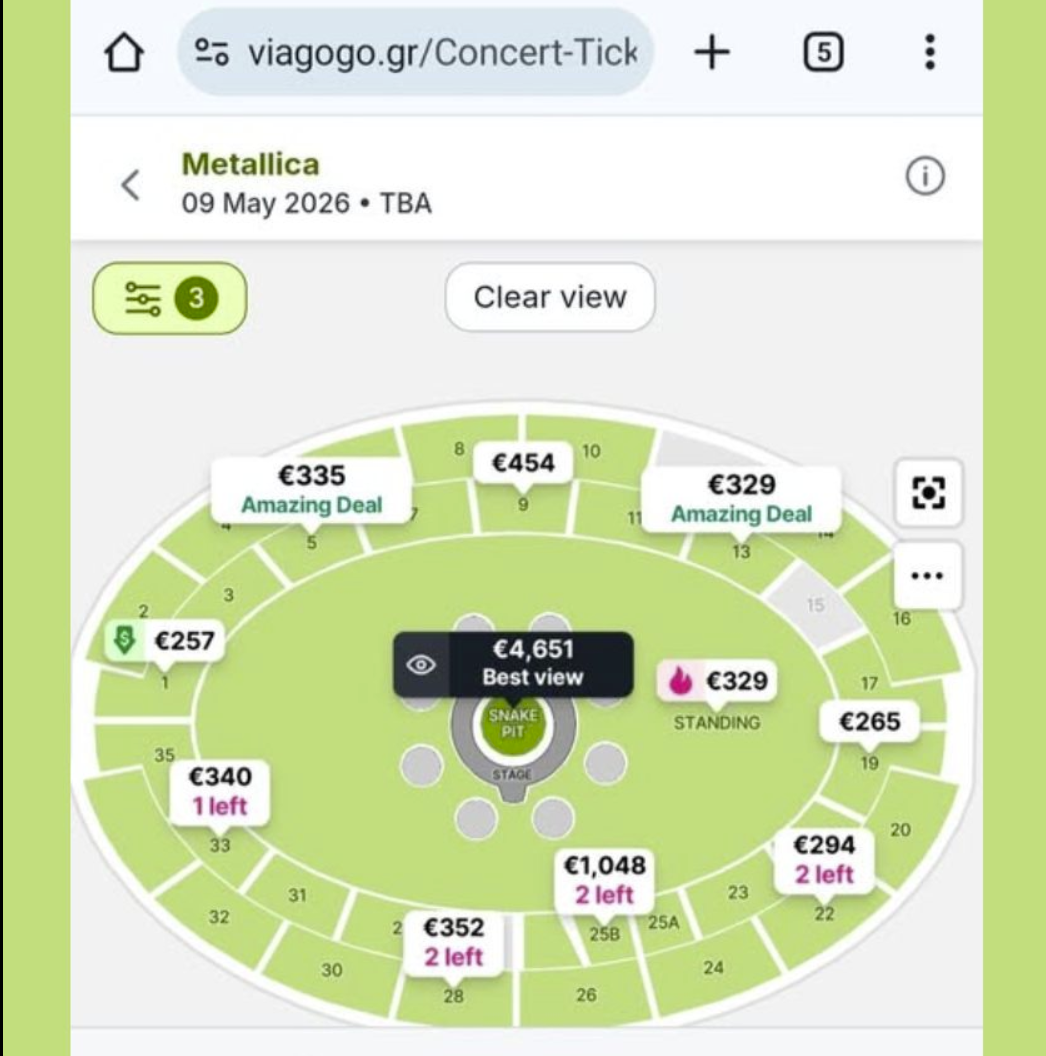
Task: Choose the €335 Amazing Deal listing
Action: click(311, 491)
